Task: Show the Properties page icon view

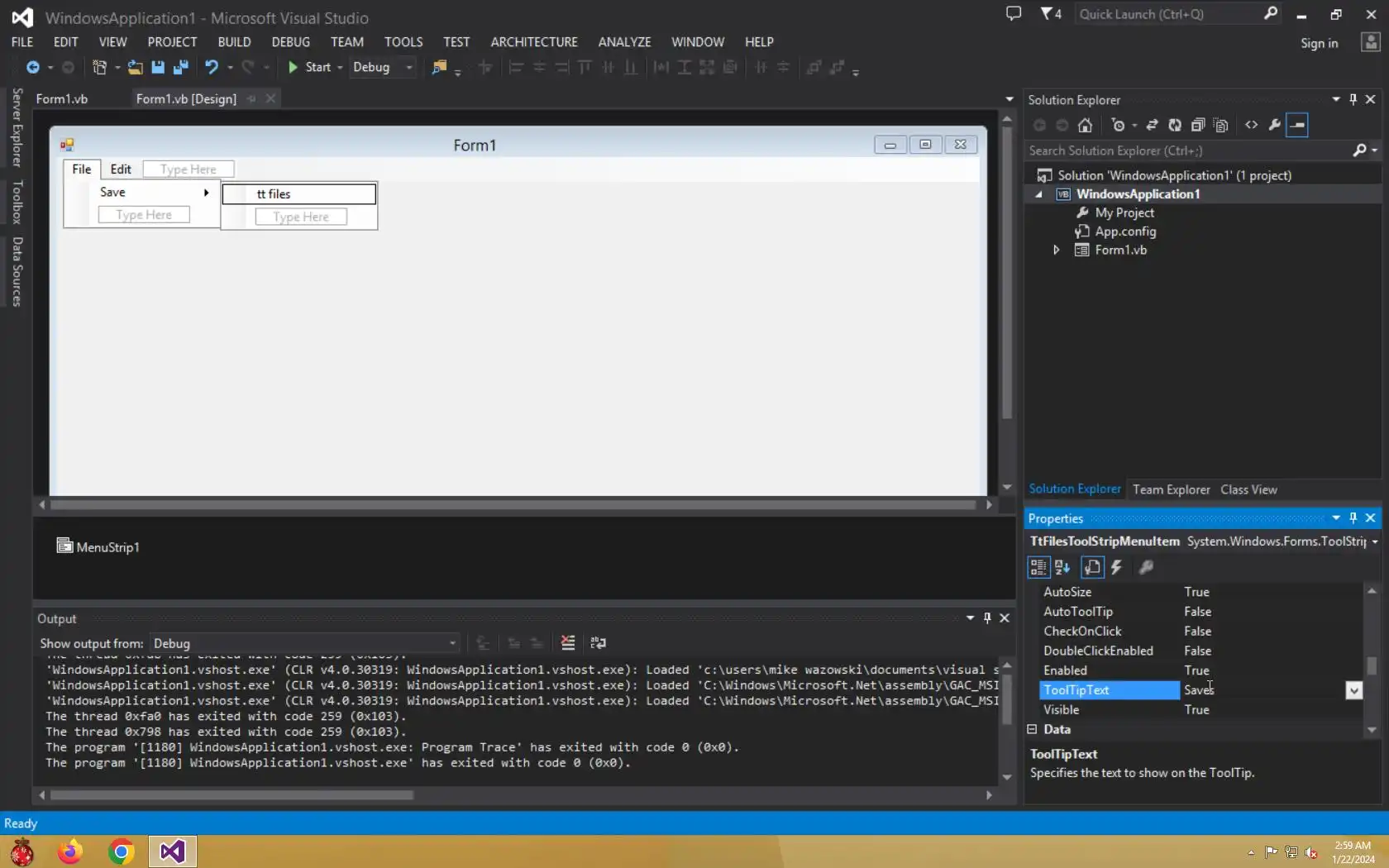Action: 1092,567
